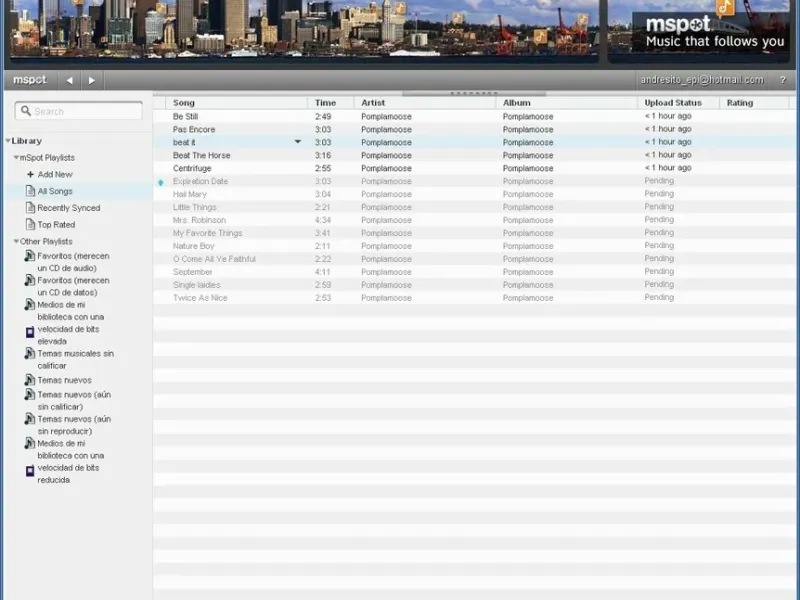Open the All Songs playlist
The image size is (800, 600).
click(x=55, y=191)
